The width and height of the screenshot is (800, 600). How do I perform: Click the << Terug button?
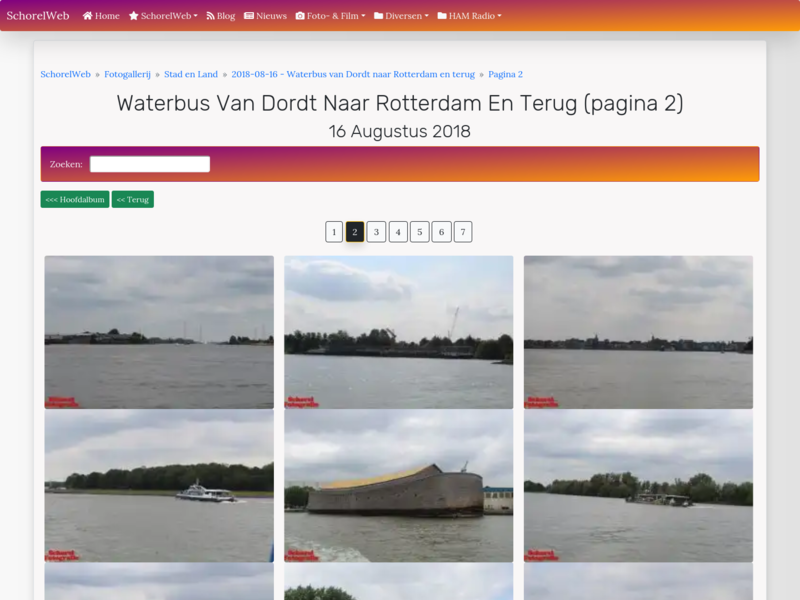[x=133, y=199]
